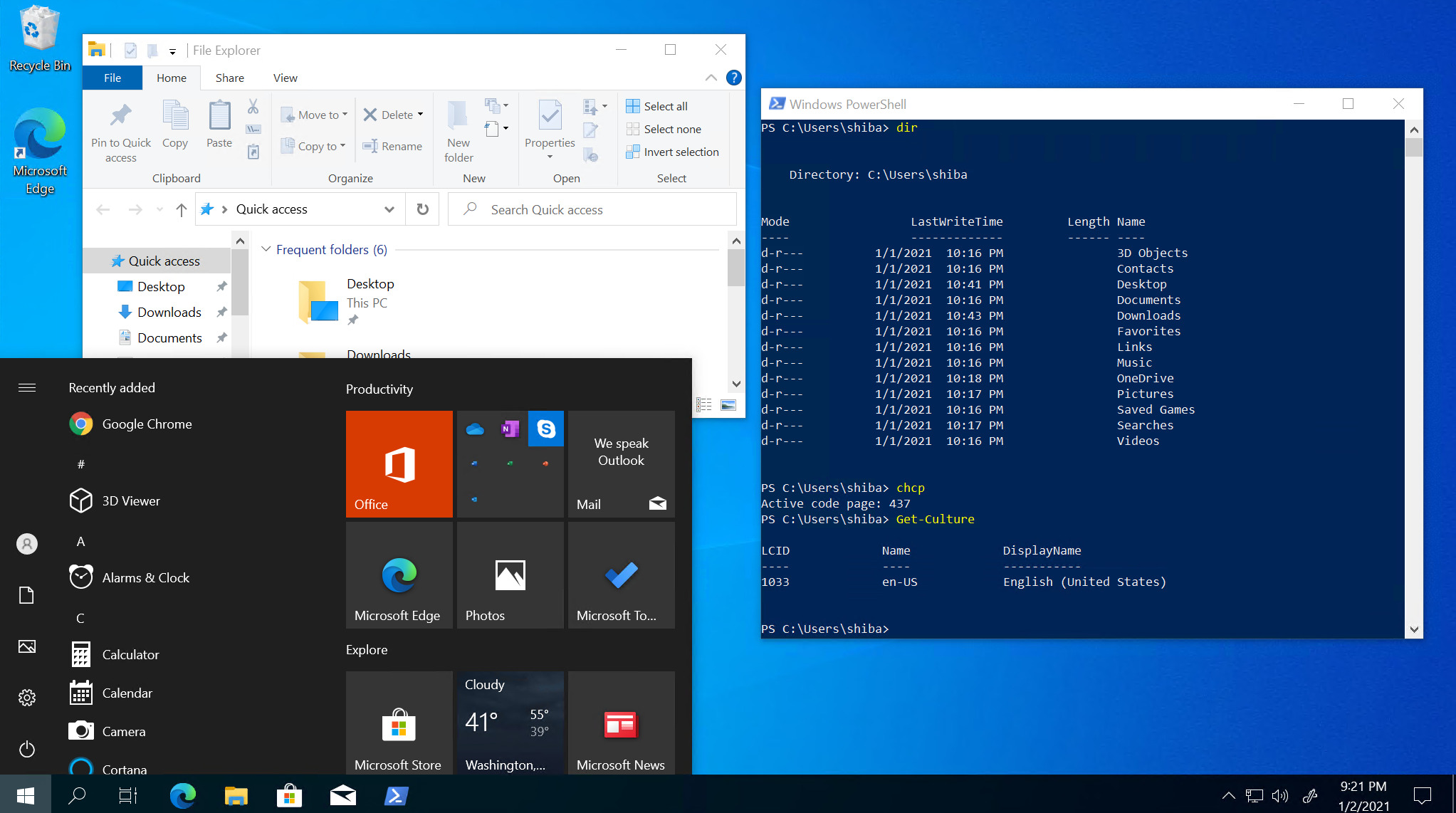Click the Paste icon in ribbon

[219, 116]
